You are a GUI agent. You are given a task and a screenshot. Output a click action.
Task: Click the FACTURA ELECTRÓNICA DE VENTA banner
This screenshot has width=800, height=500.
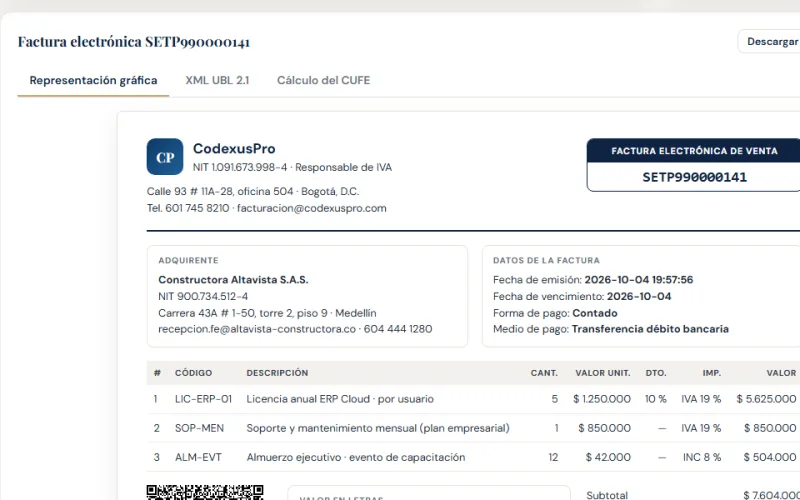pyautogui.click(x=694, y=151)
